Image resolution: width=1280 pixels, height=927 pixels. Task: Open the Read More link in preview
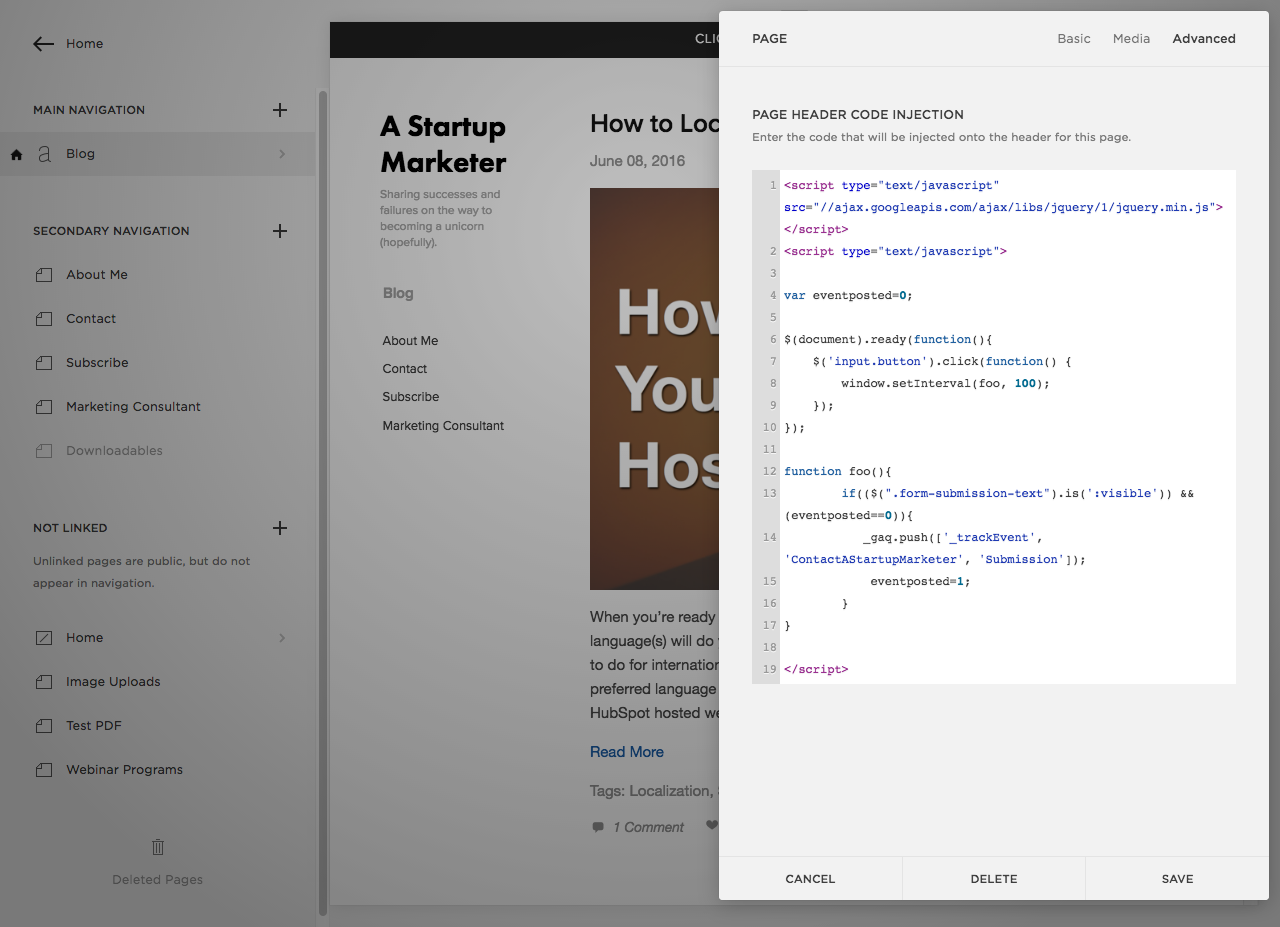[x=627, y=752]
